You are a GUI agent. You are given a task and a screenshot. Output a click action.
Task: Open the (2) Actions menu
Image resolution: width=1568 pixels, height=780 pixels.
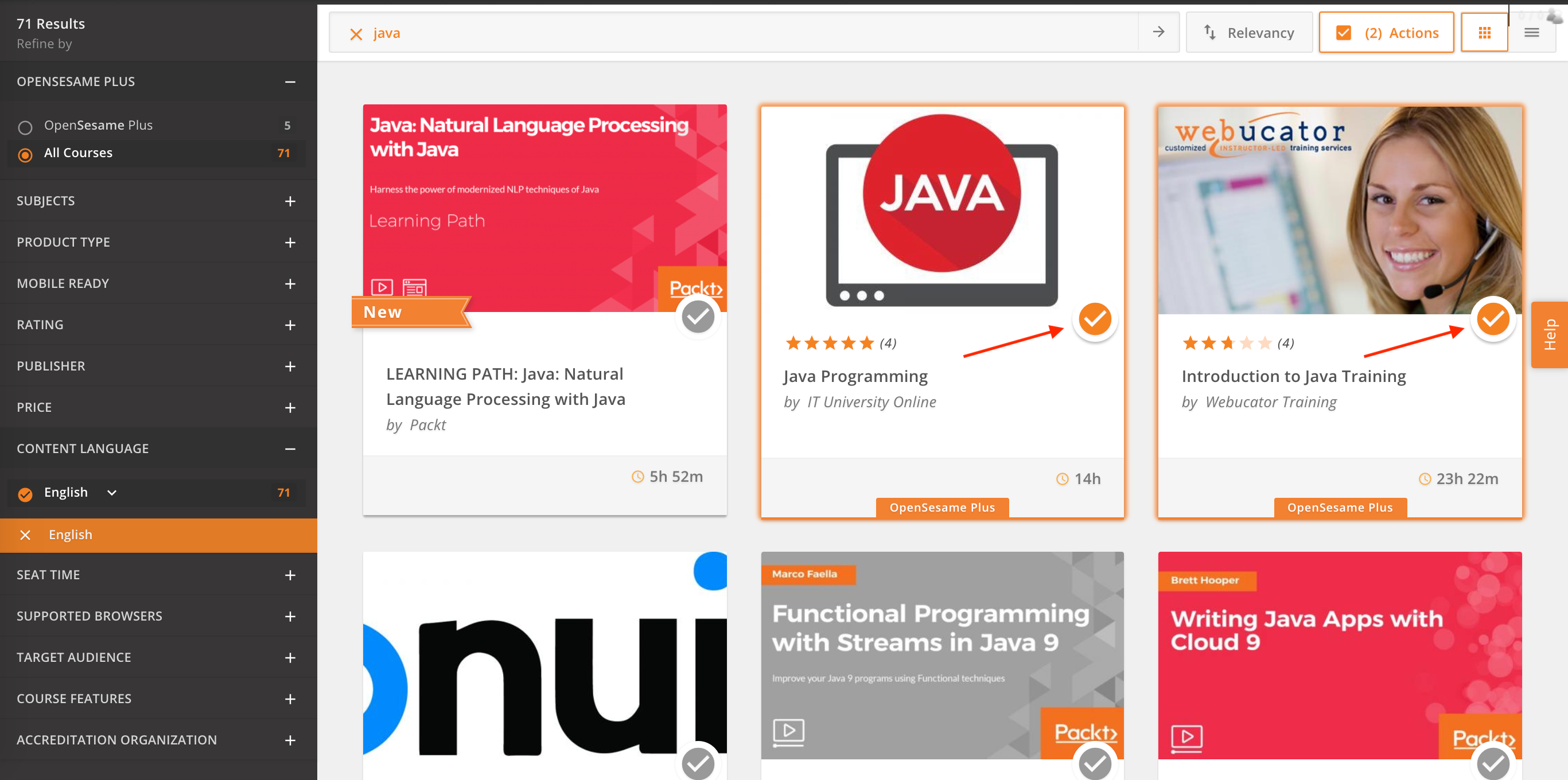[x=1386, y=33]
